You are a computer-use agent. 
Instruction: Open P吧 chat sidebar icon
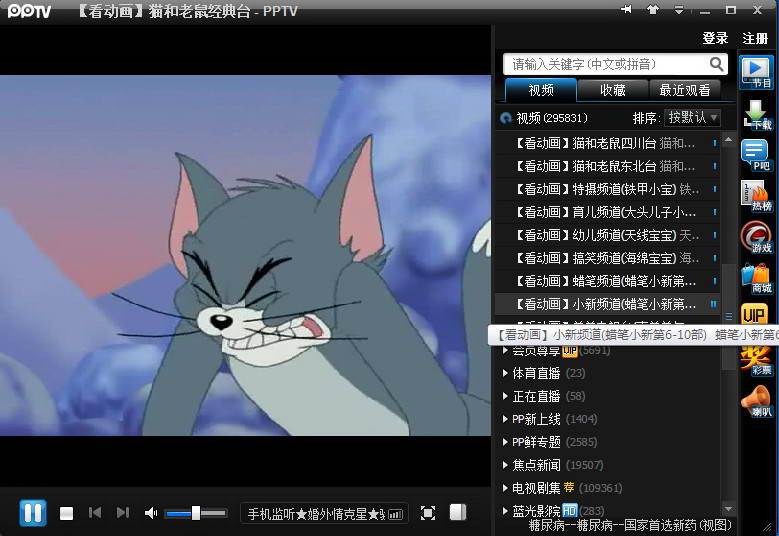[x=756, y=155]
